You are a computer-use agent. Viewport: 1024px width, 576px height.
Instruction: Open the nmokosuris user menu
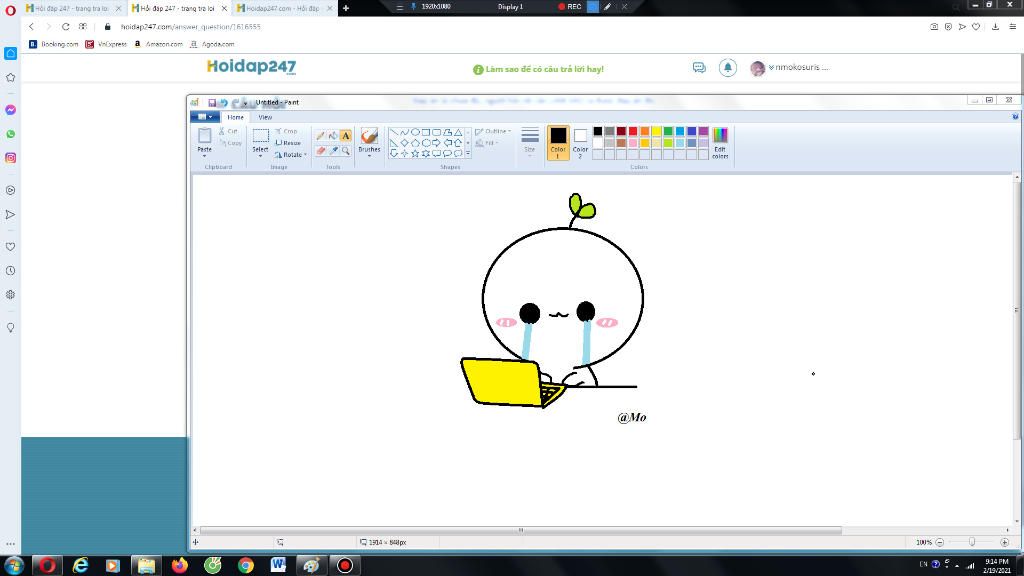point(798,67)
